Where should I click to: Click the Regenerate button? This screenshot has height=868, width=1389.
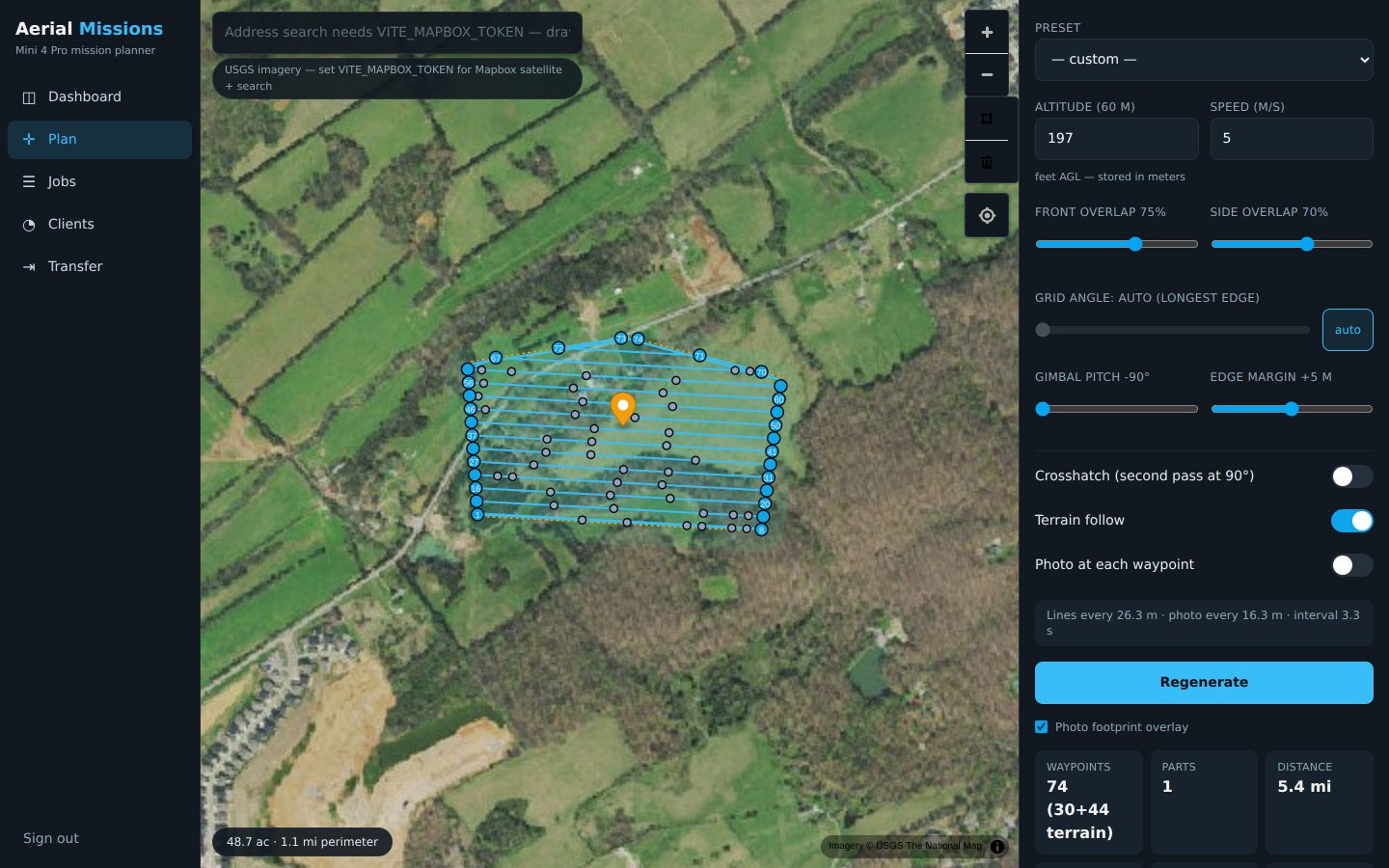coord(1204,683)
